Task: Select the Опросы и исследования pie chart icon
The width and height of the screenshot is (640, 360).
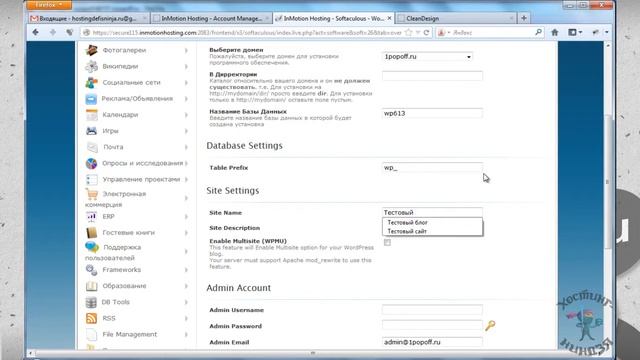Action: 91,163
